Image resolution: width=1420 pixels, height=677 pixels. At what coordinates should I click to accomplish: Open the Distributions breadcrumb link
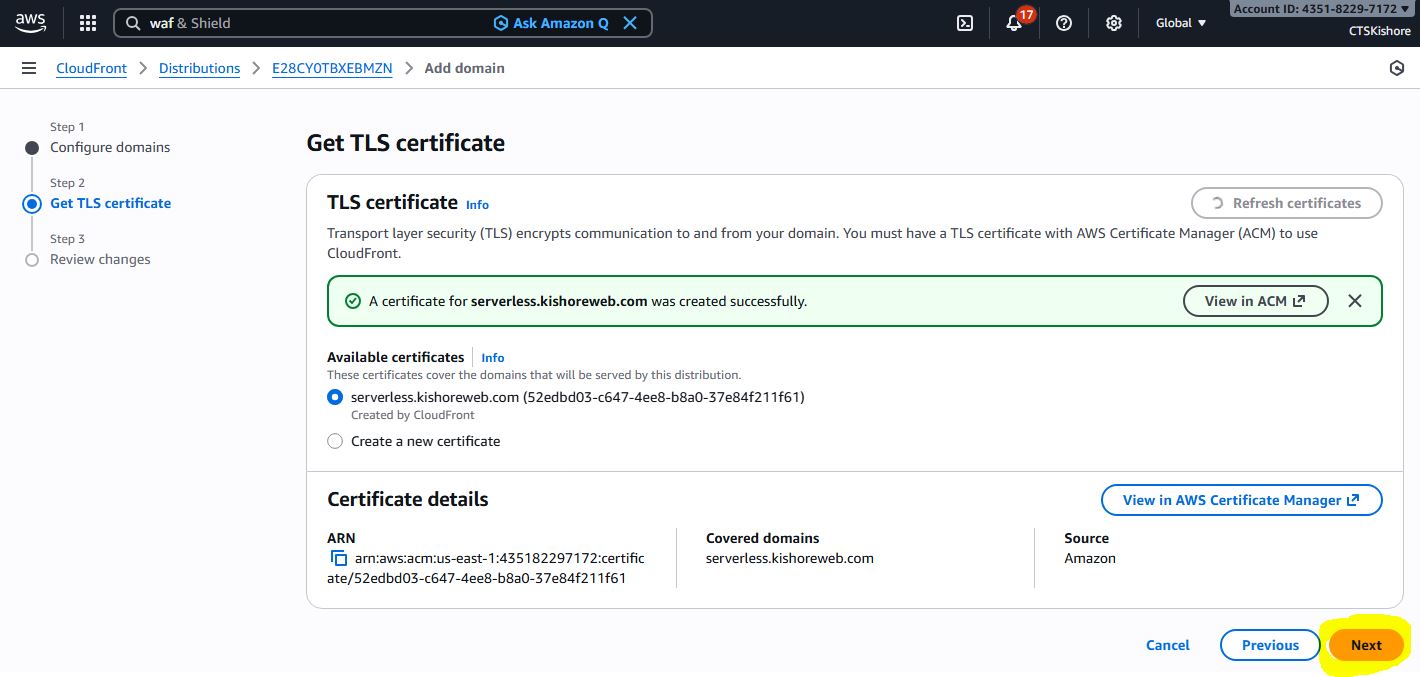coord(199,68)
